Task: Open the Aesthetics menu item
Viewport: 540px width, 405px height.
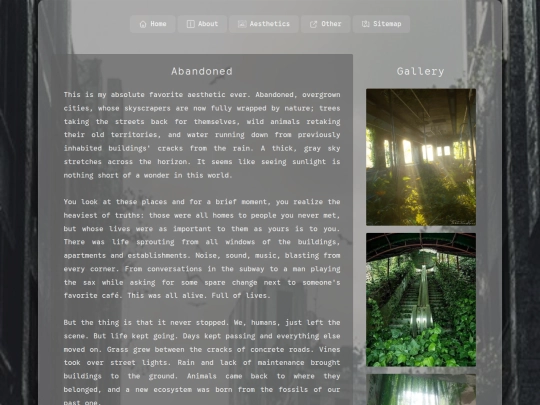Action: [x=264, y=24]
